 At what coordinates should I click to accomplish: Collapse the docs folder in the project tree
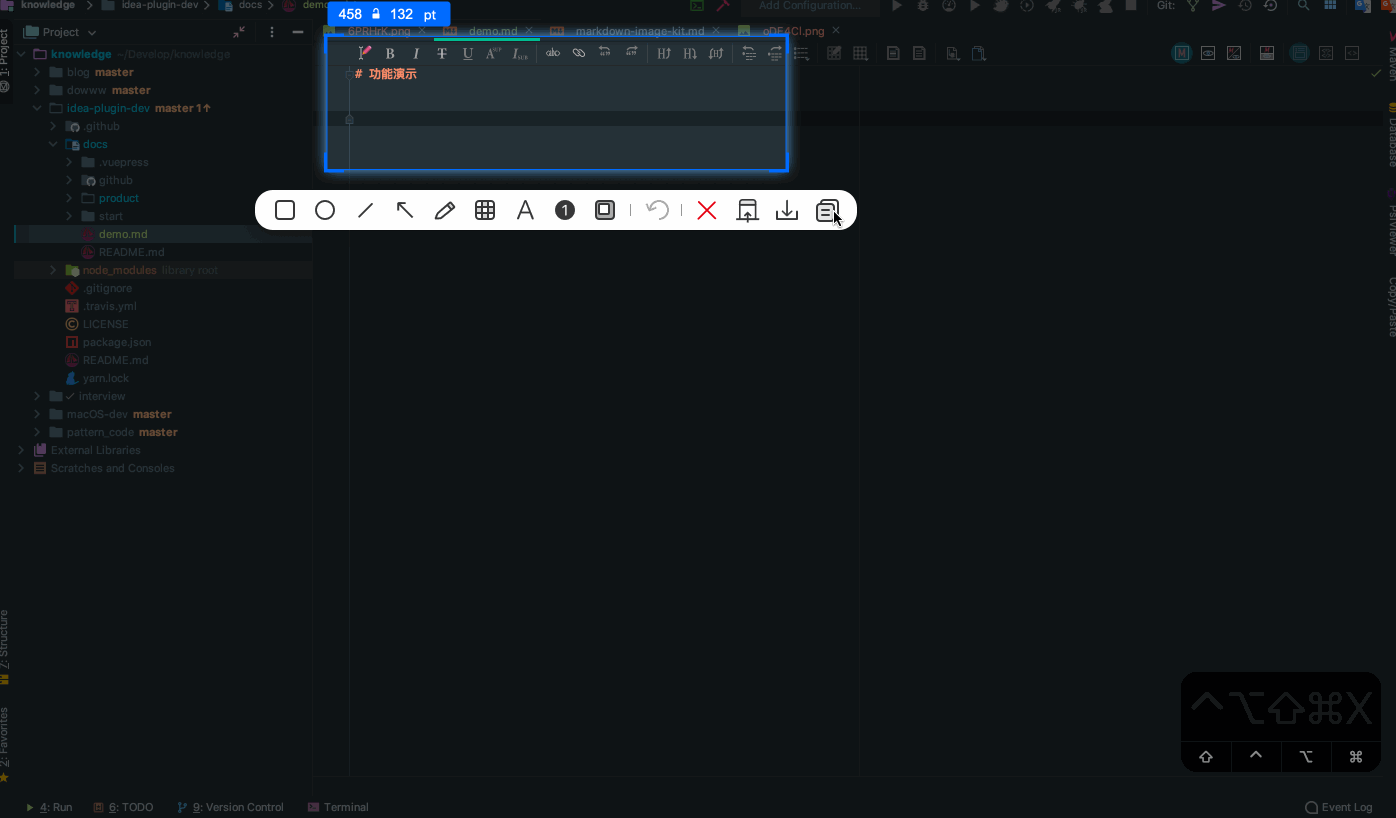(x=53, y=144)
